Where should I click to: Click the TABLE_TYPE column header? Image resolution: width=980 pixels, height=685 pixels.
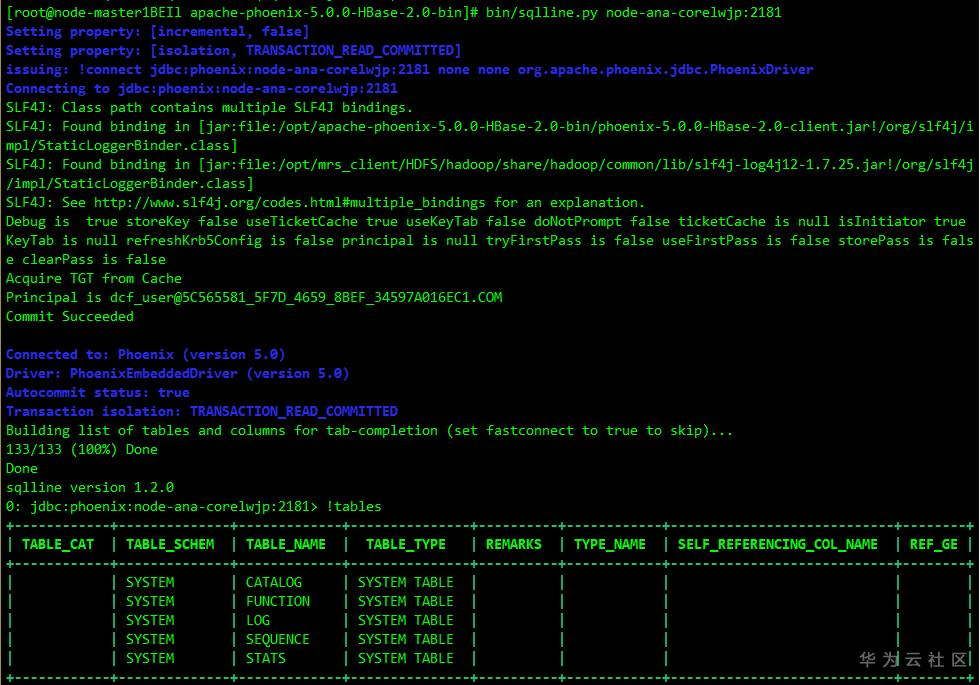tap(406, 544)
